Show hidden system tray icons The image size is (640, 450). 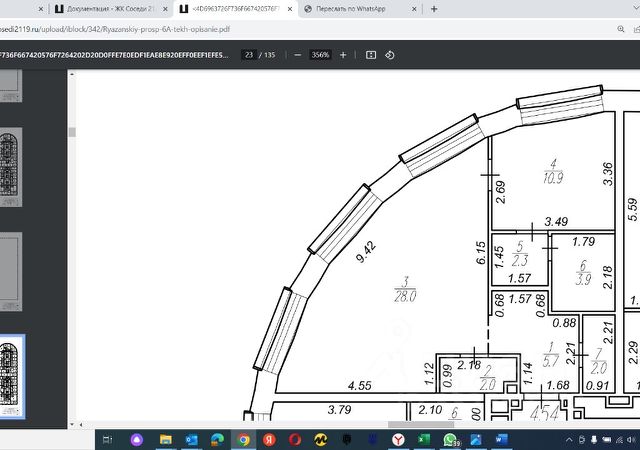click(569, 440)
